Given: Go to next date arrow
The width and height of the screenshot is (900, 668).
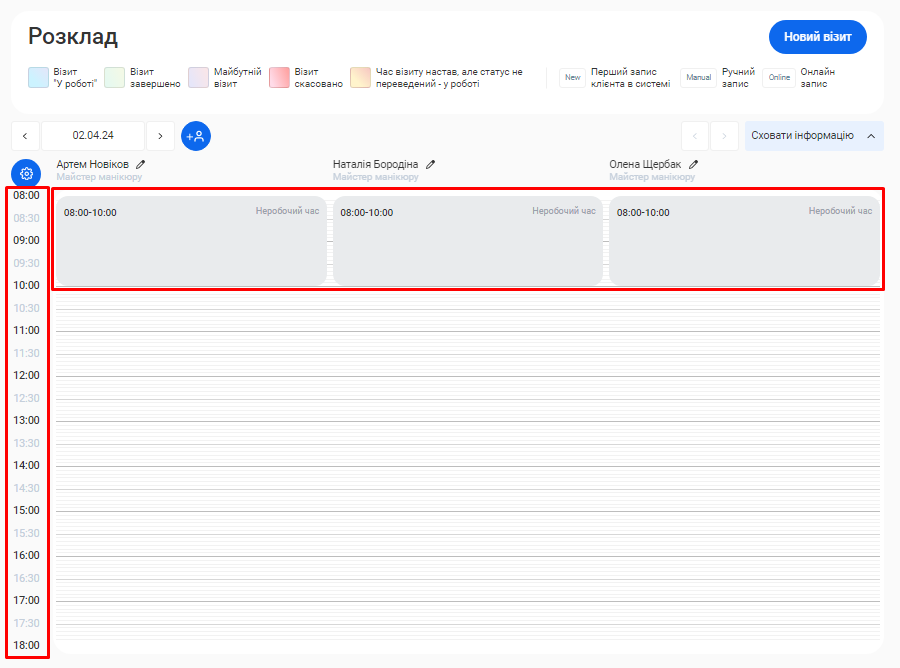Looking at the screenshot, I should [160, 136].
